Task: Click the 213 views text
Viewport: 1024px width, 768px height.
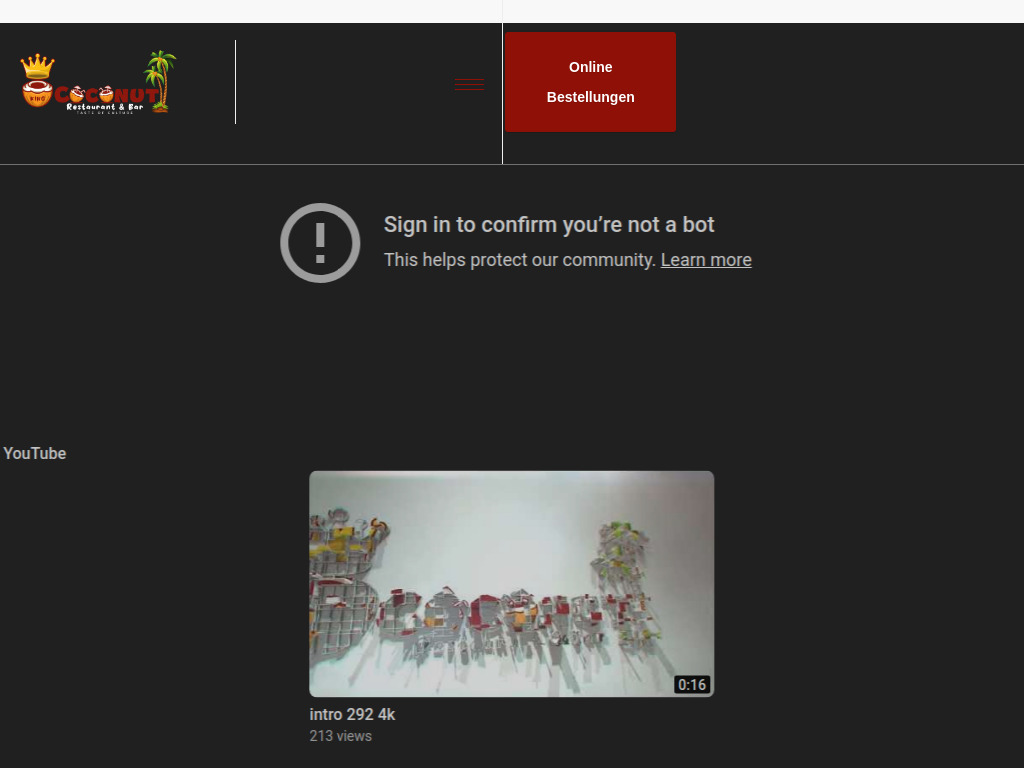Action: tap(340, 736)
